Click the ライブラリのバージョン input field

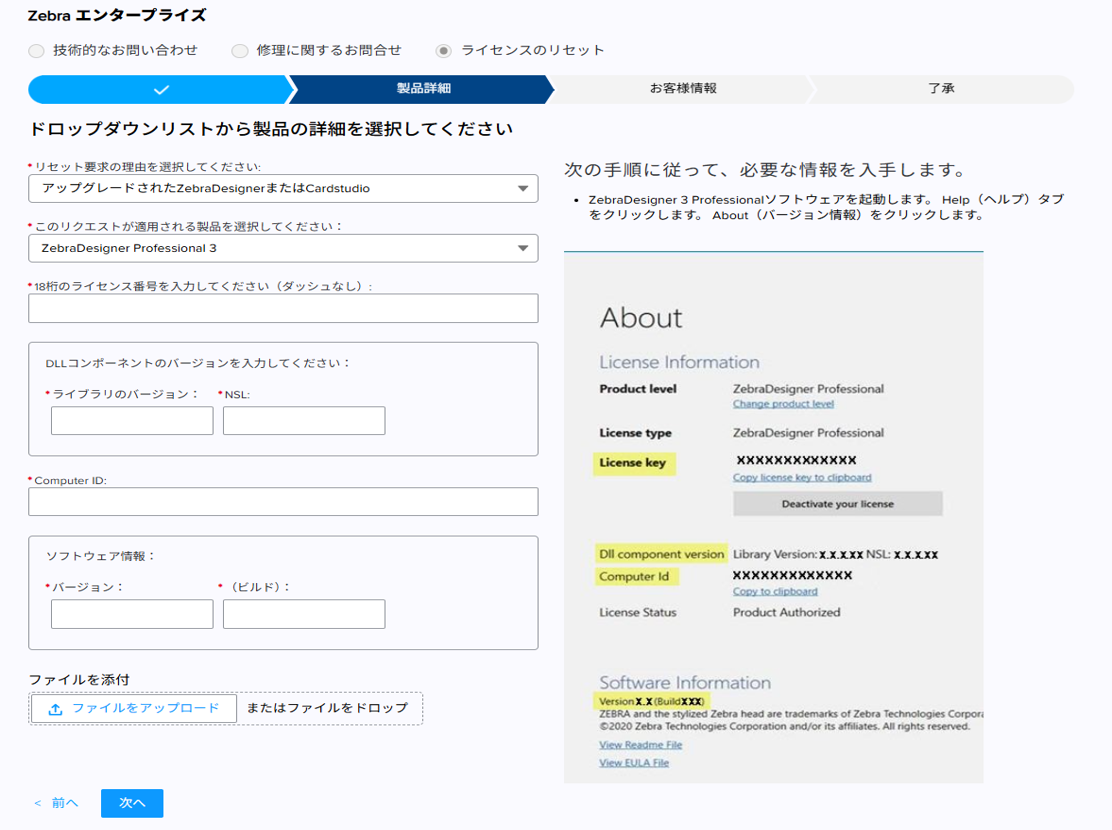[132, 421]
